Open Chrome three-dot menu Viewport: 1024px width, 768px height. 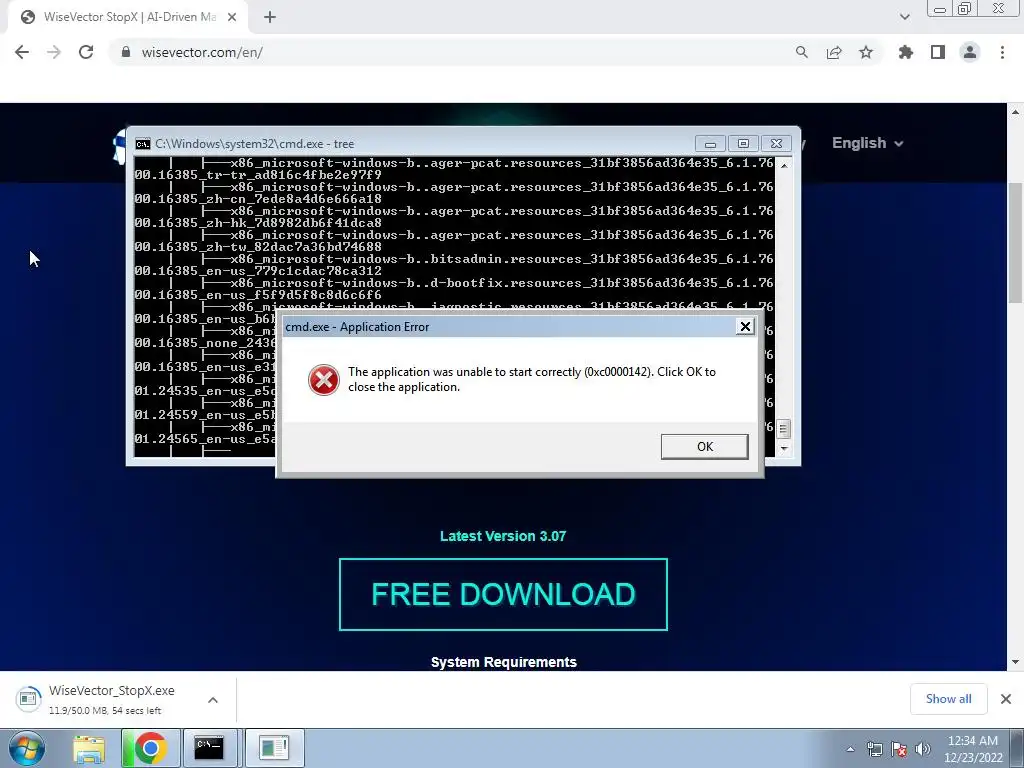(x=1002, y=52)
